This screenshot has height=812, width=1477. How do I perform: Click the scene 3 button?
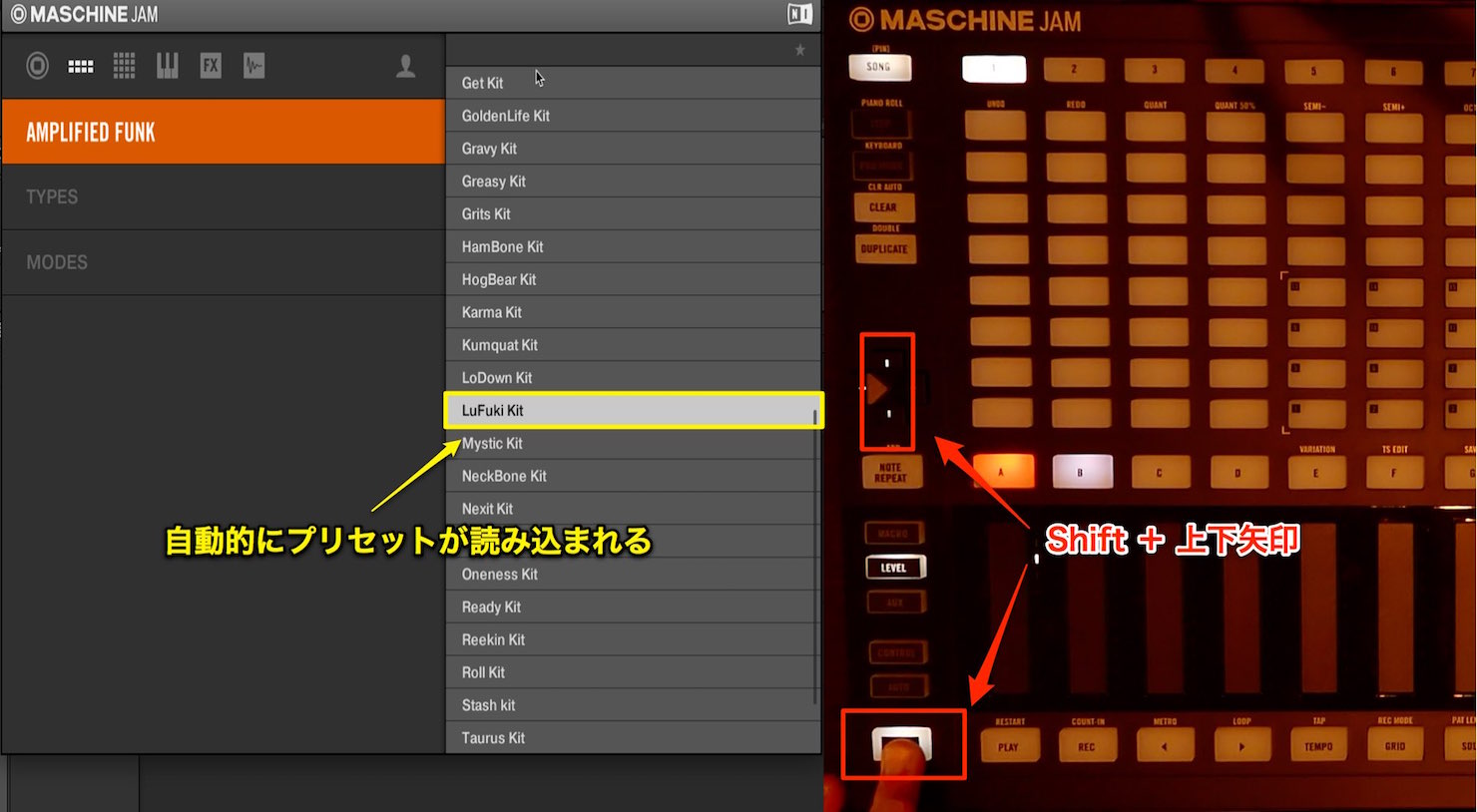pyautogui.click(x=1155, y=70)
